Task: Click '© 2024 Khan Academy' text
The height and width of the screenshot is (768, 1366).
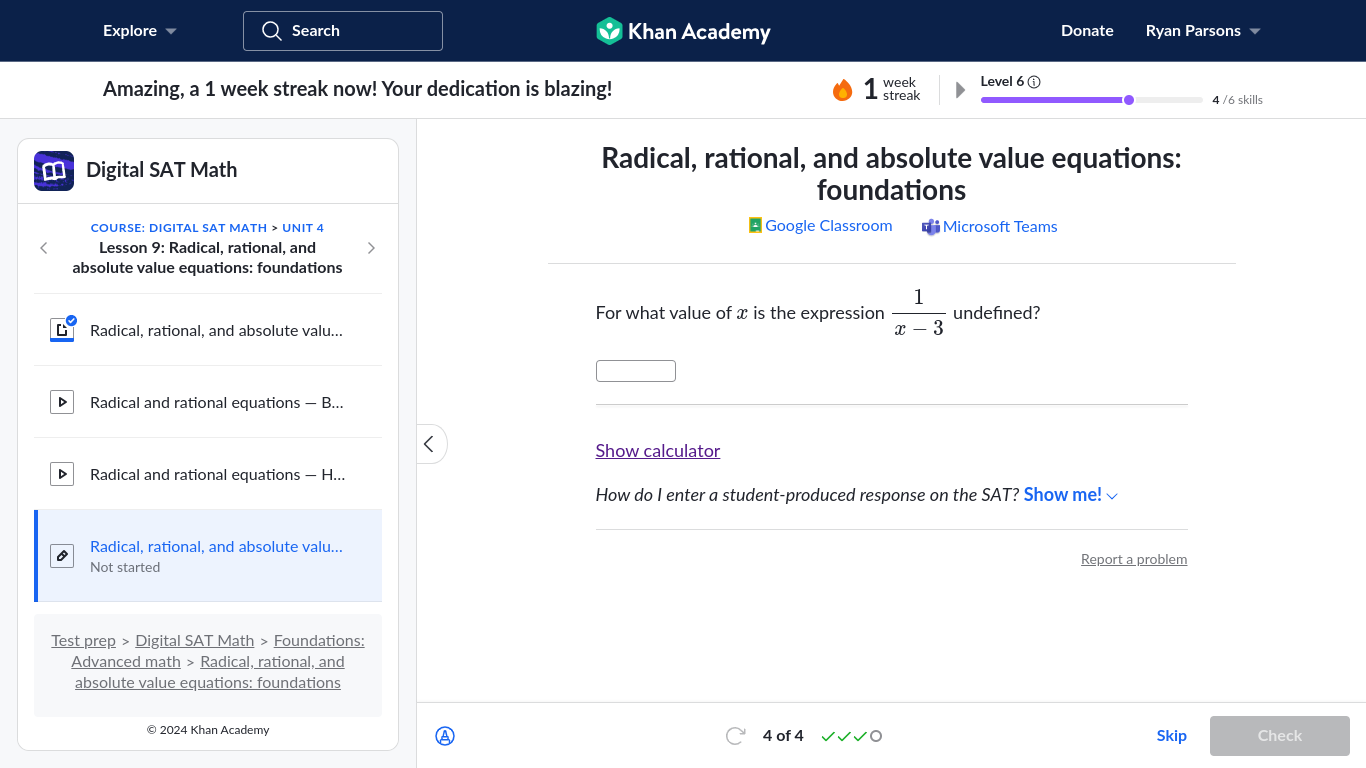Action: tap(208, 730)
